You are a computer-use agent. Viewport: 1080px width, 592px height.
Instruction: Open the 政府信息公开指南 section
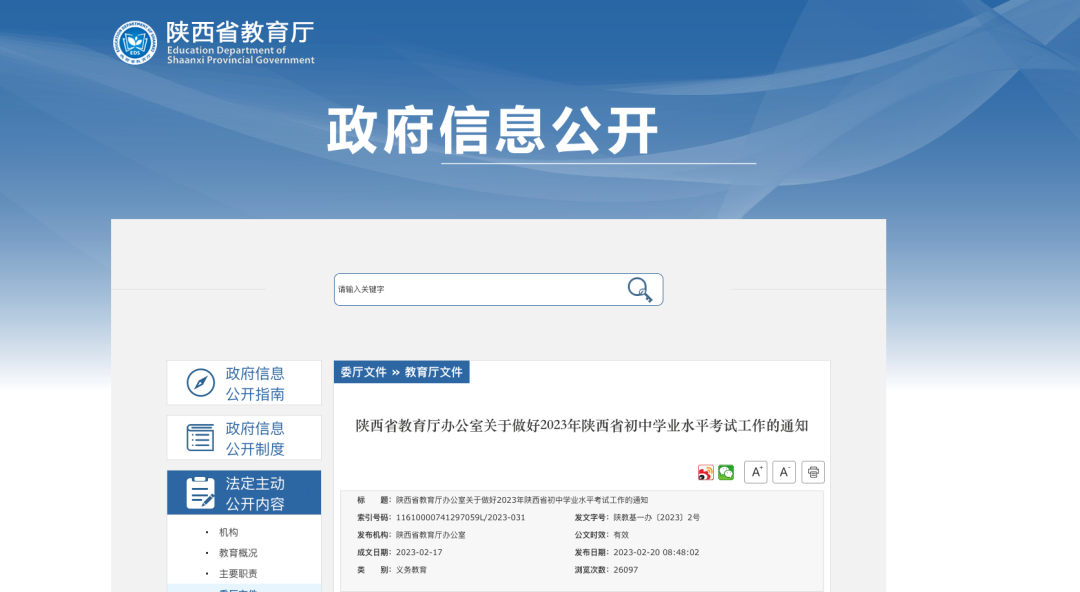(x=255, y=383)
